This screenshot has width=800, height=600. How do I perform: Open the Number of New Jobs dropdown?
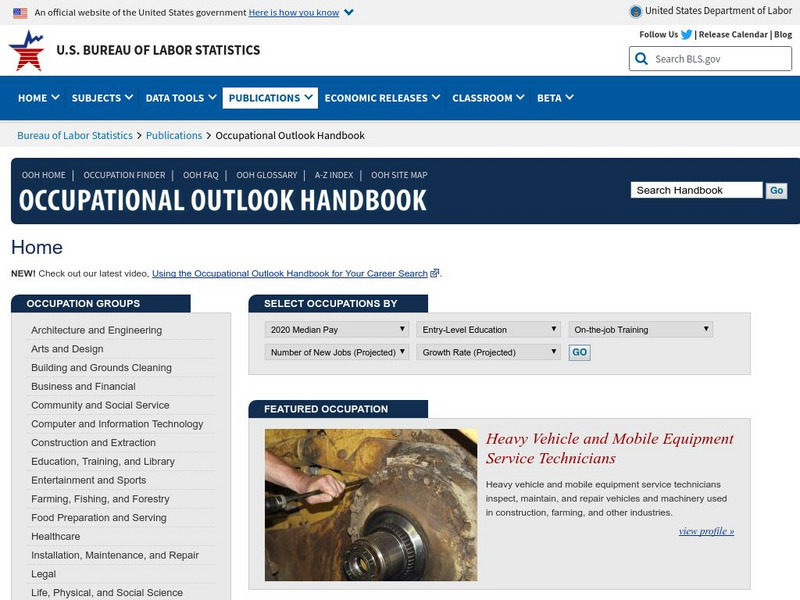(x=337, y=352)
